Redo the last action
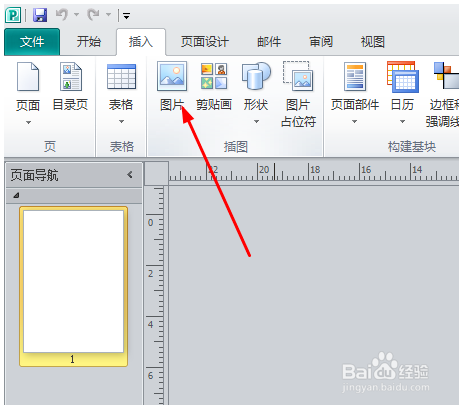This screenshot has width=468, height=411. [93, 15]
